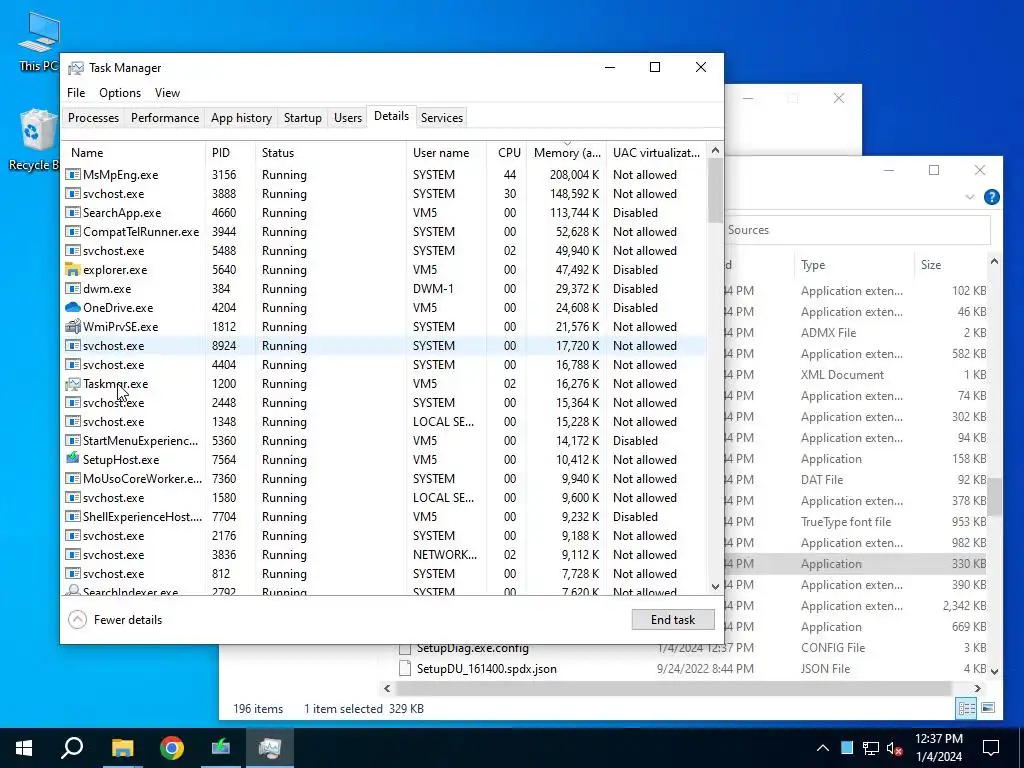Sort processes by PID column header
Image resolution: width=1024 pixels, height=768 pixels.
(x=230, y=153)
